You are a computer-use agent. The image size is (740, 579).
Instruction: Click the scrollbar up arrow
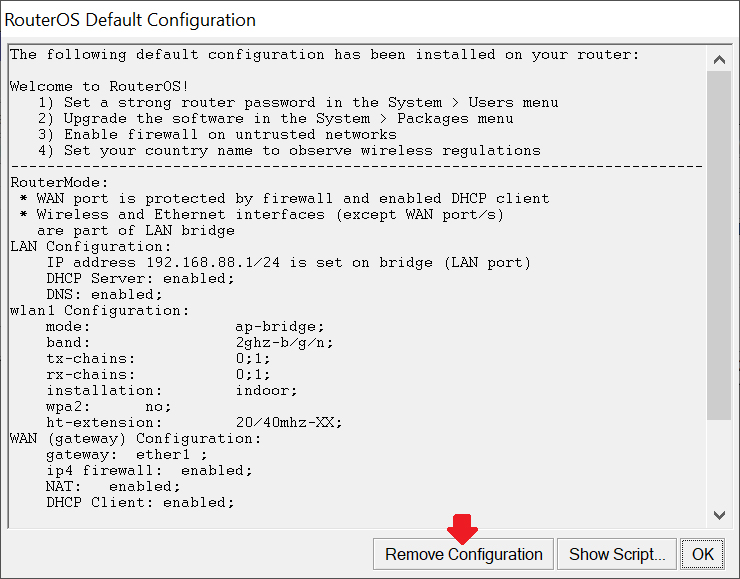[x=719, y=59]
